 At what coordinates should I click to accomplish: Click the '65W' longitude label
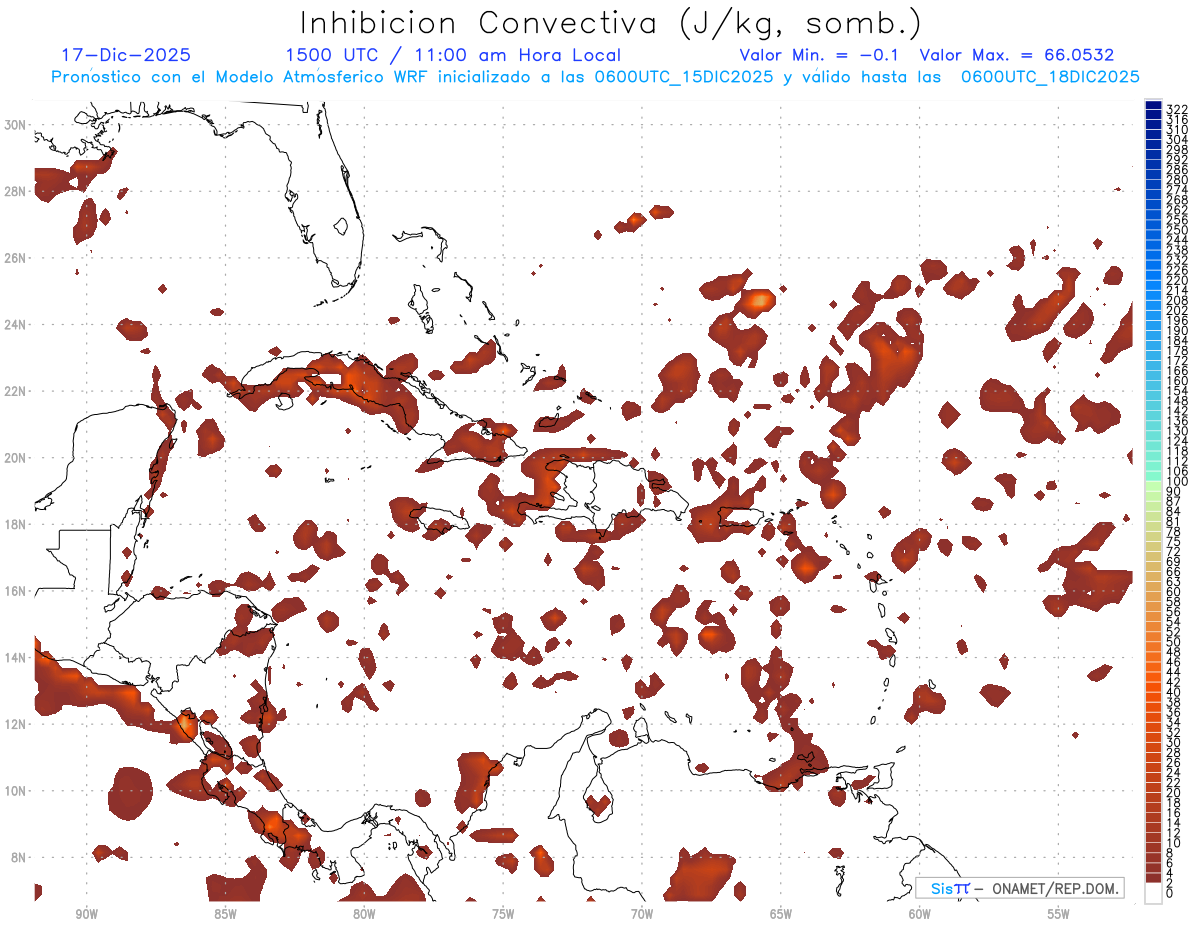(781, 914)
